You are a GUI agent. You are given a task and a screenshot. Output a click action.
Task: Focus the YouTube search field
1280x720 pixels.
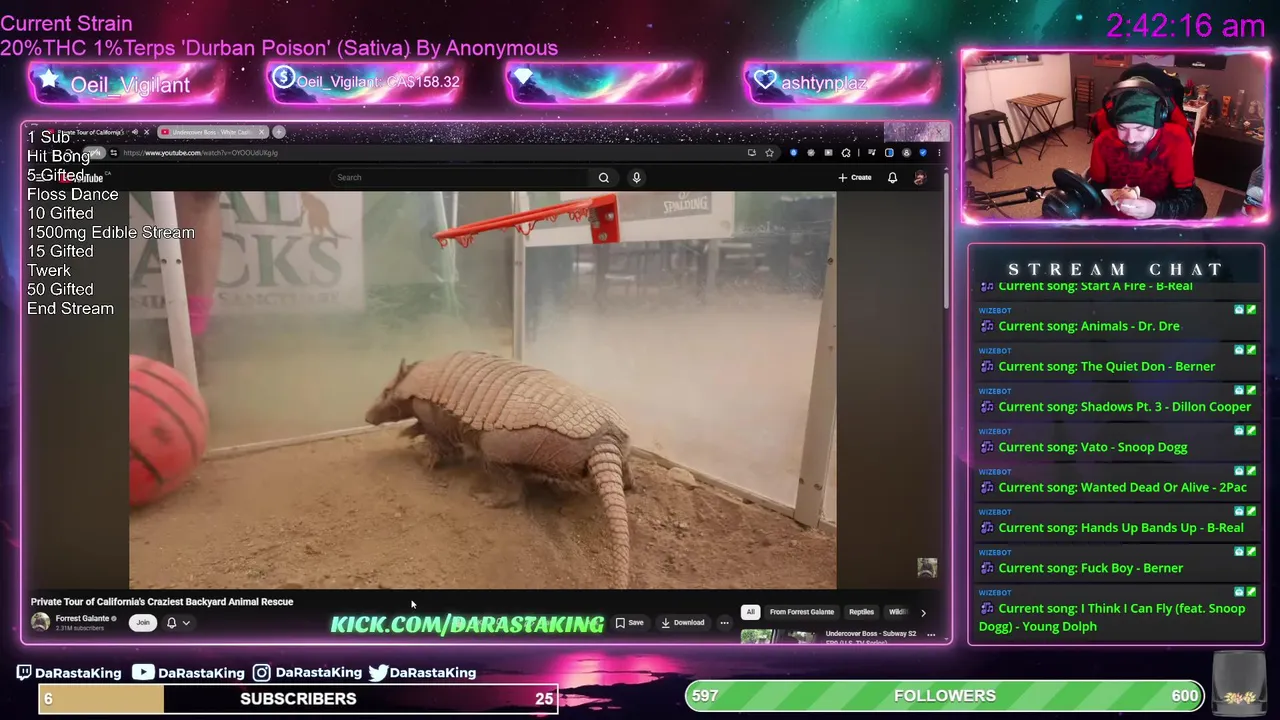[460, 178]
